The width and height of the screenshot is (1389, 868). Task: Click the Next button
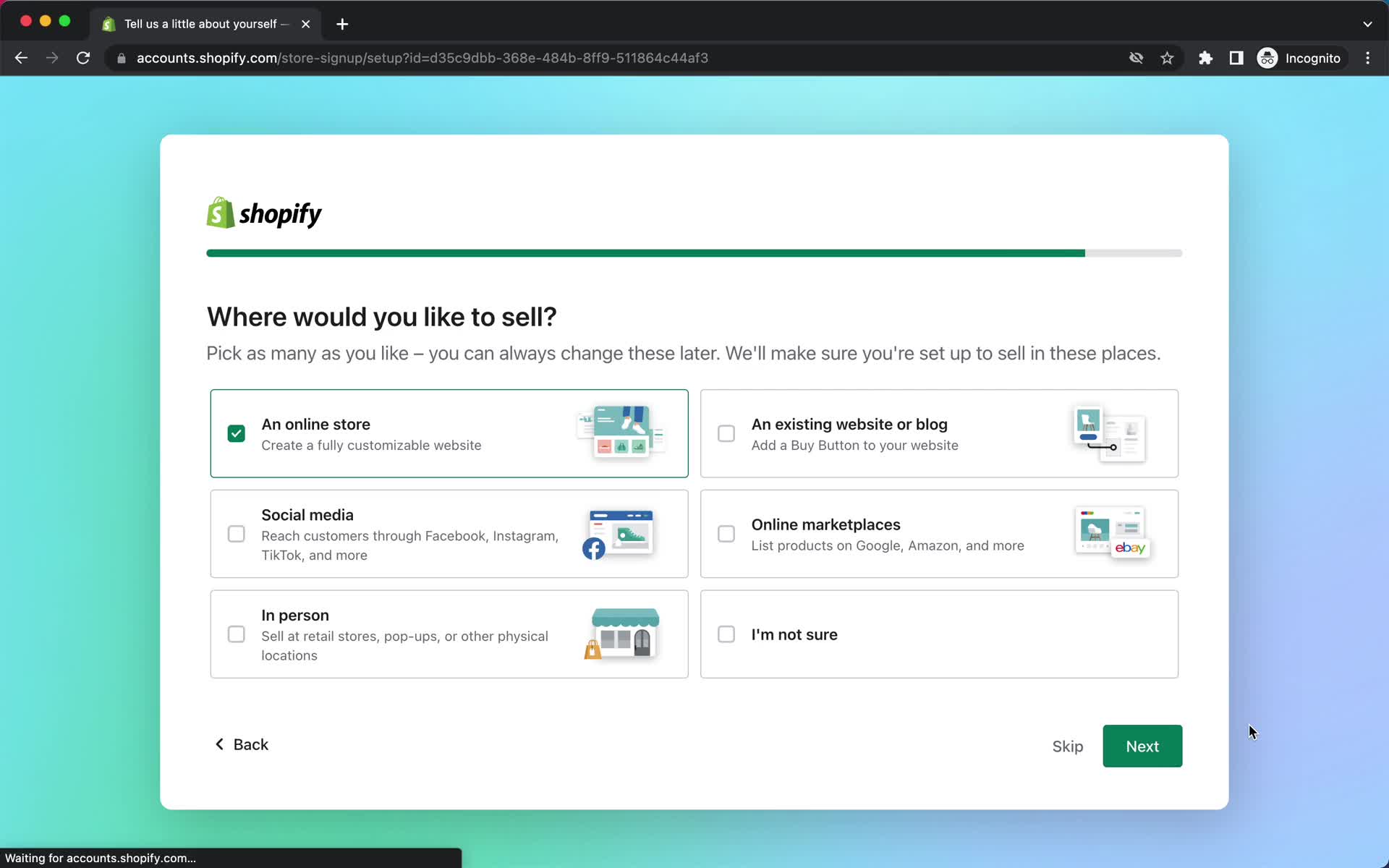[x=1142, y=746]
